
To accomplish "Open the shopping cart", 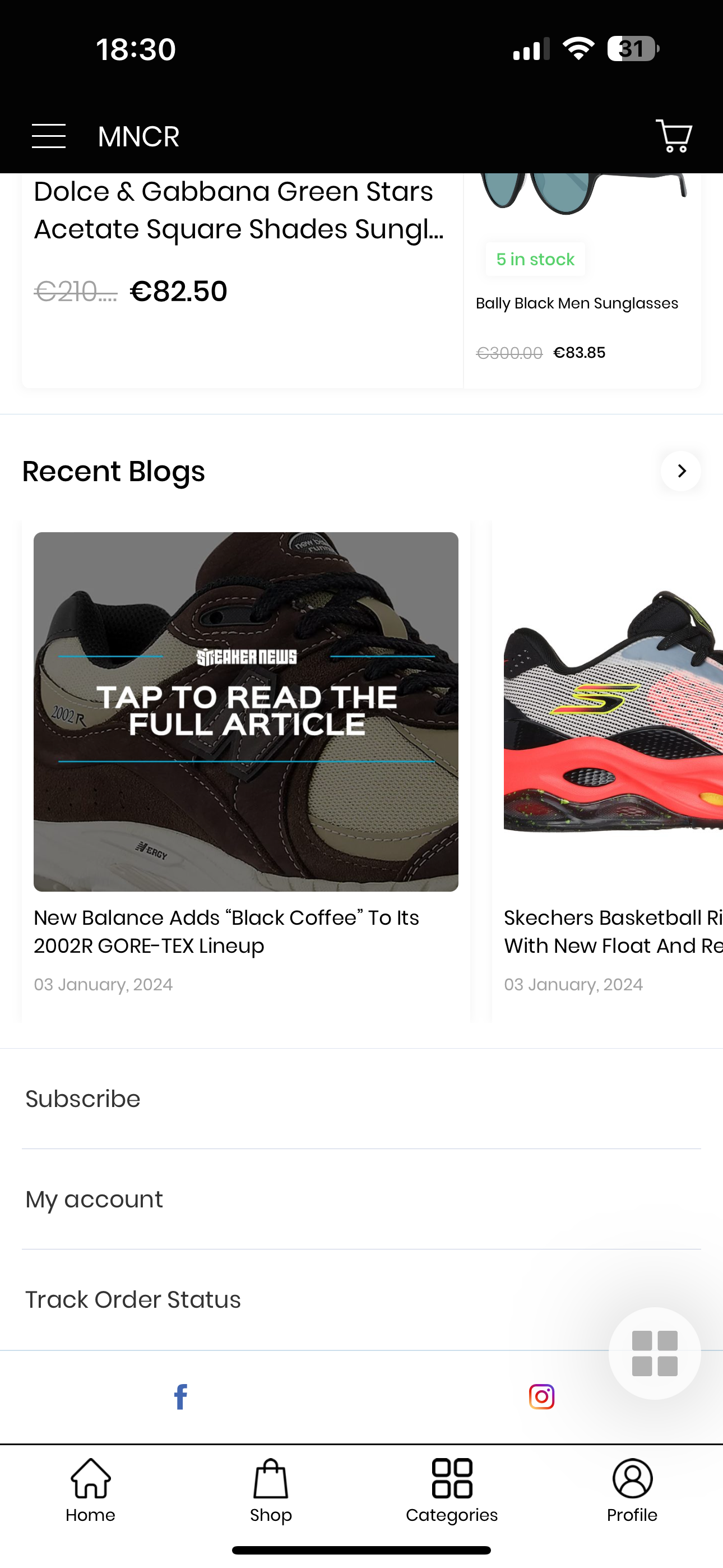I will tap(674, 136).
